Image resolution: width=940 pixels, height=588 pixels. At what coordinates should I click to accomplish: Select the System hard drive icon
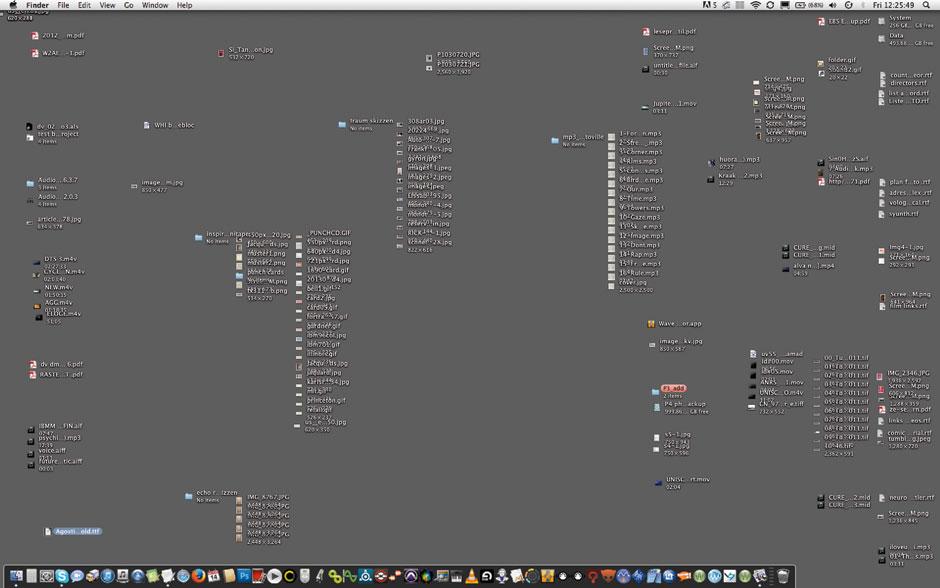[x=877, y=20]
